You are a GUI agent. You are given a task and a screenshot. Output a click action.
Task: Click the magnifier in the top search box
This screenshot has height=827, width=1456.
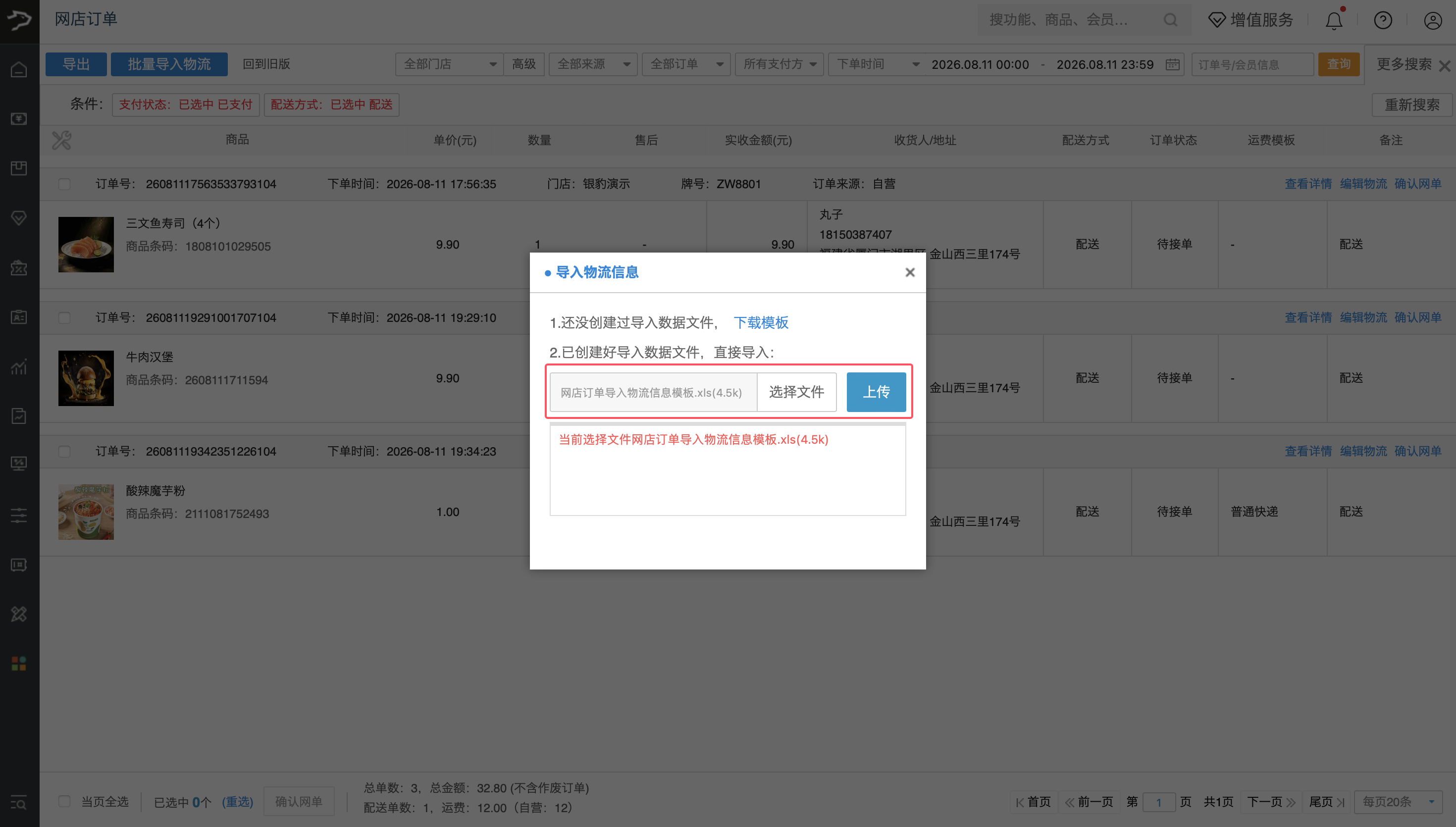click(1170, 20)
